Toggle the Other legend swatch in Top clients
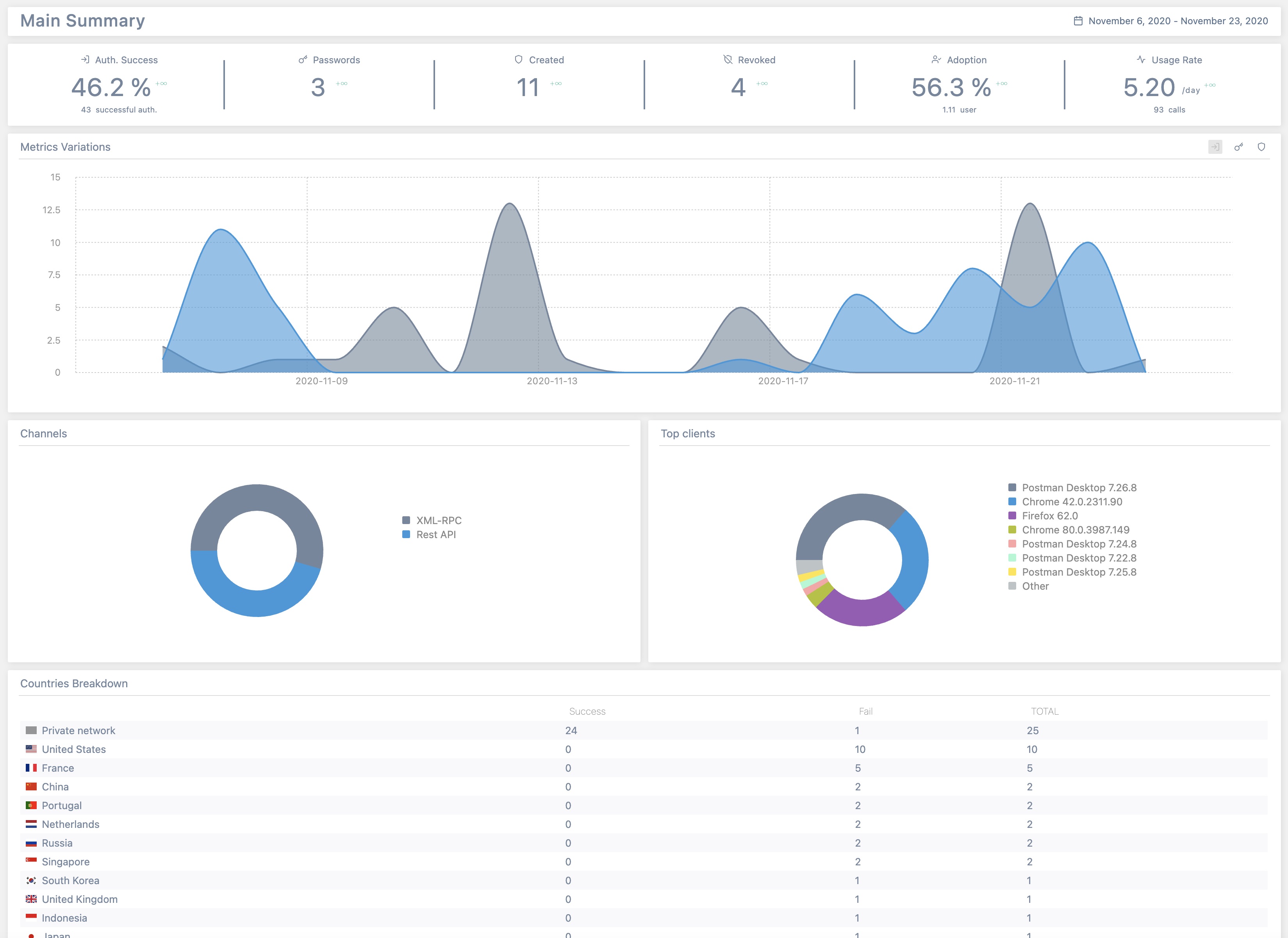The image size is (1288, 938). [1012, 586]
